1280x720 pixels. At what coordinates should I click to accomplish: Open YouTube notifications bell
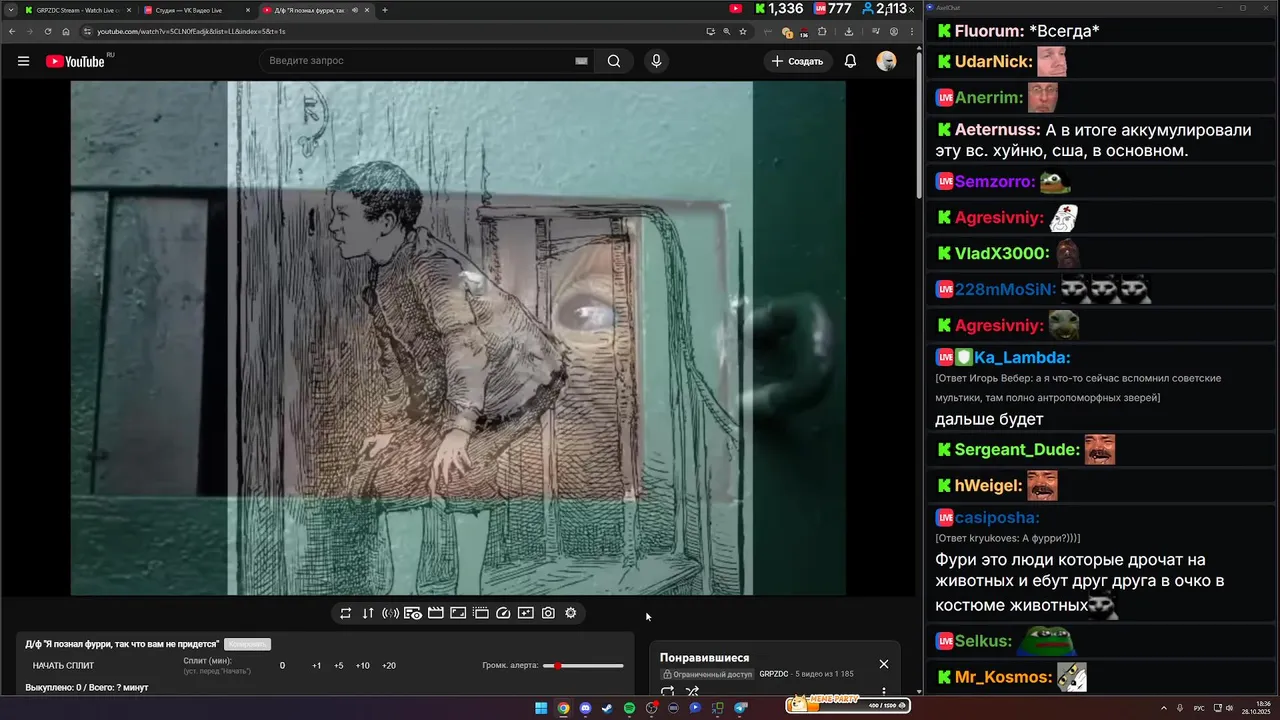(x=850, y=61)
